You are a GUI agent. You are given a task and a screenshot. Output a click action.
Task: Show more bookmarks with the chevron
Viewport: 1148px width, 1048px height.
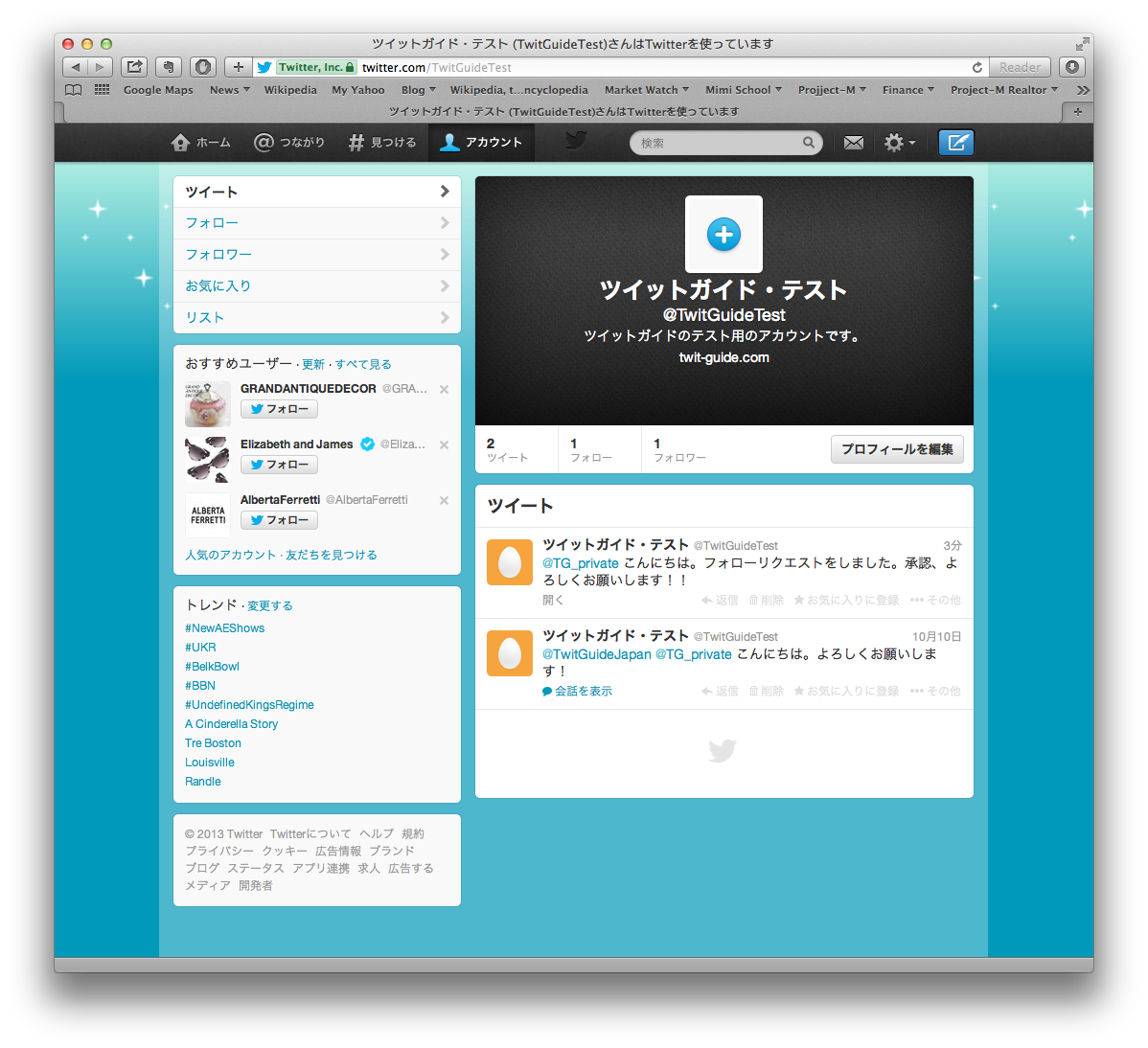pos(1082,90)
